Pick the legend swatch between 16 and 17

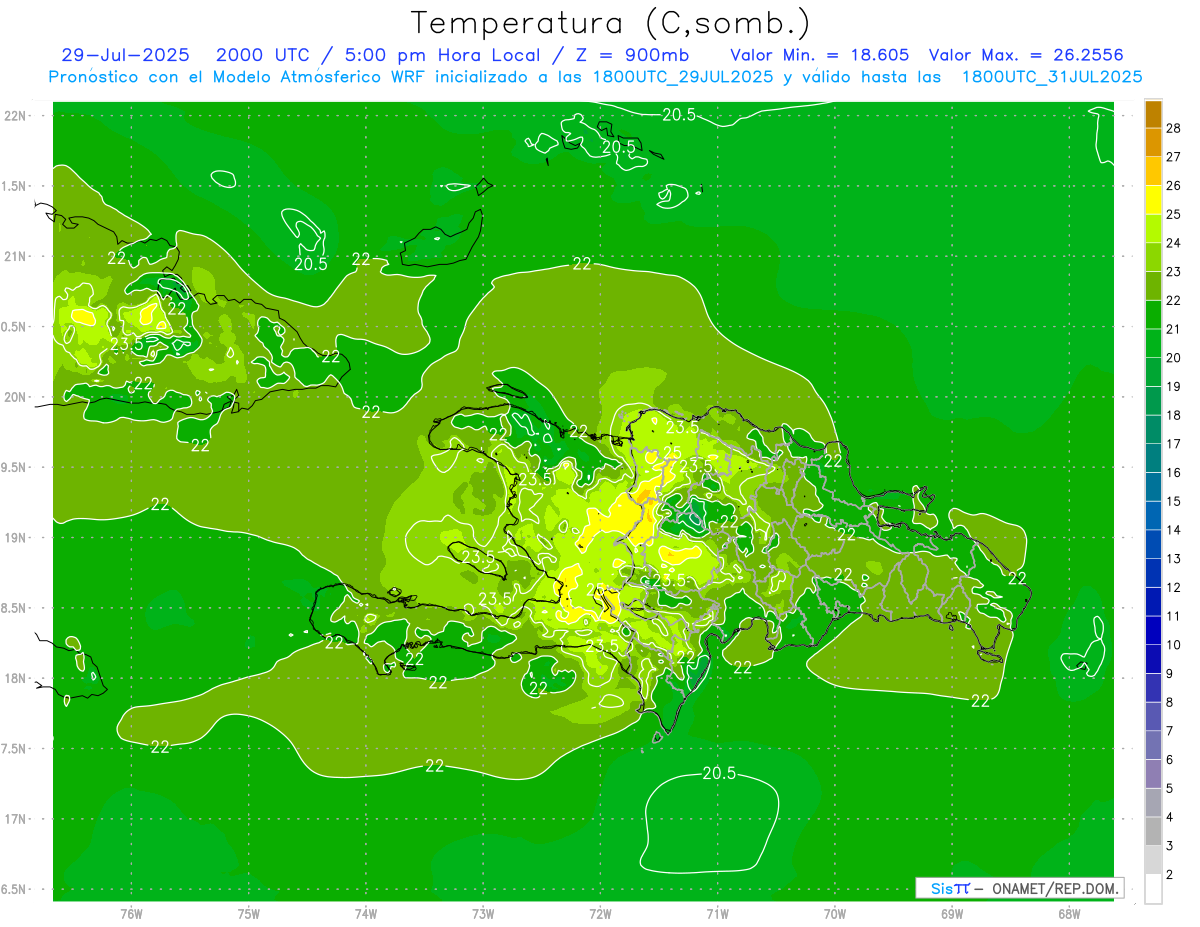pos(1153,458)
